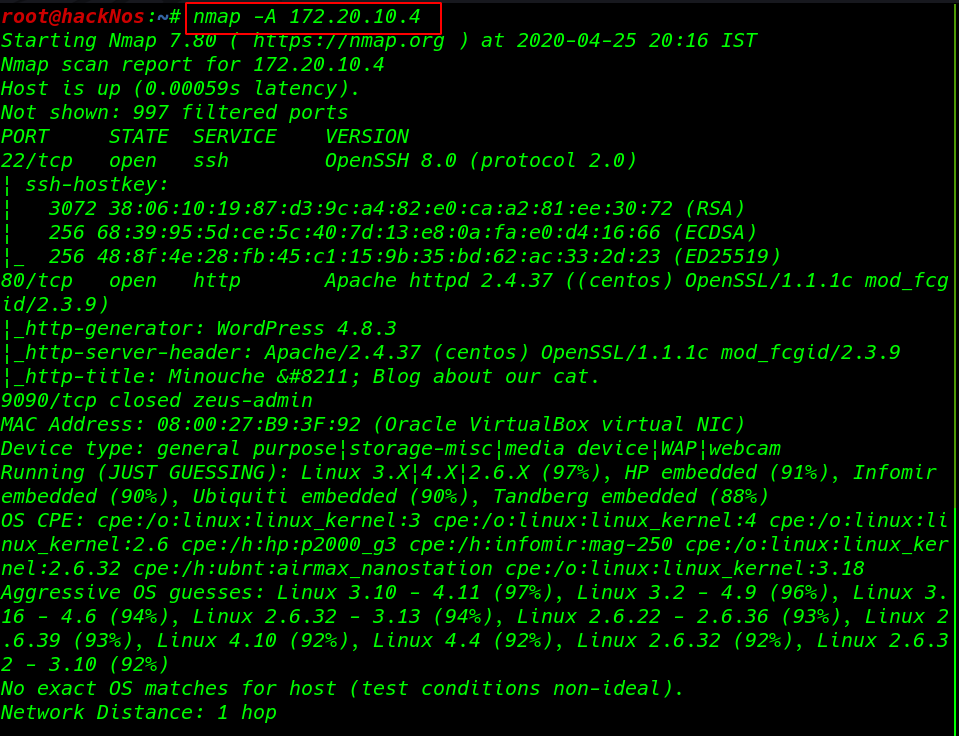This screenshot has height=736, width=959.
Task: Select the ECDSA hostkey fingerprint line
Action: pyautogui.click(x=402, y=232)
